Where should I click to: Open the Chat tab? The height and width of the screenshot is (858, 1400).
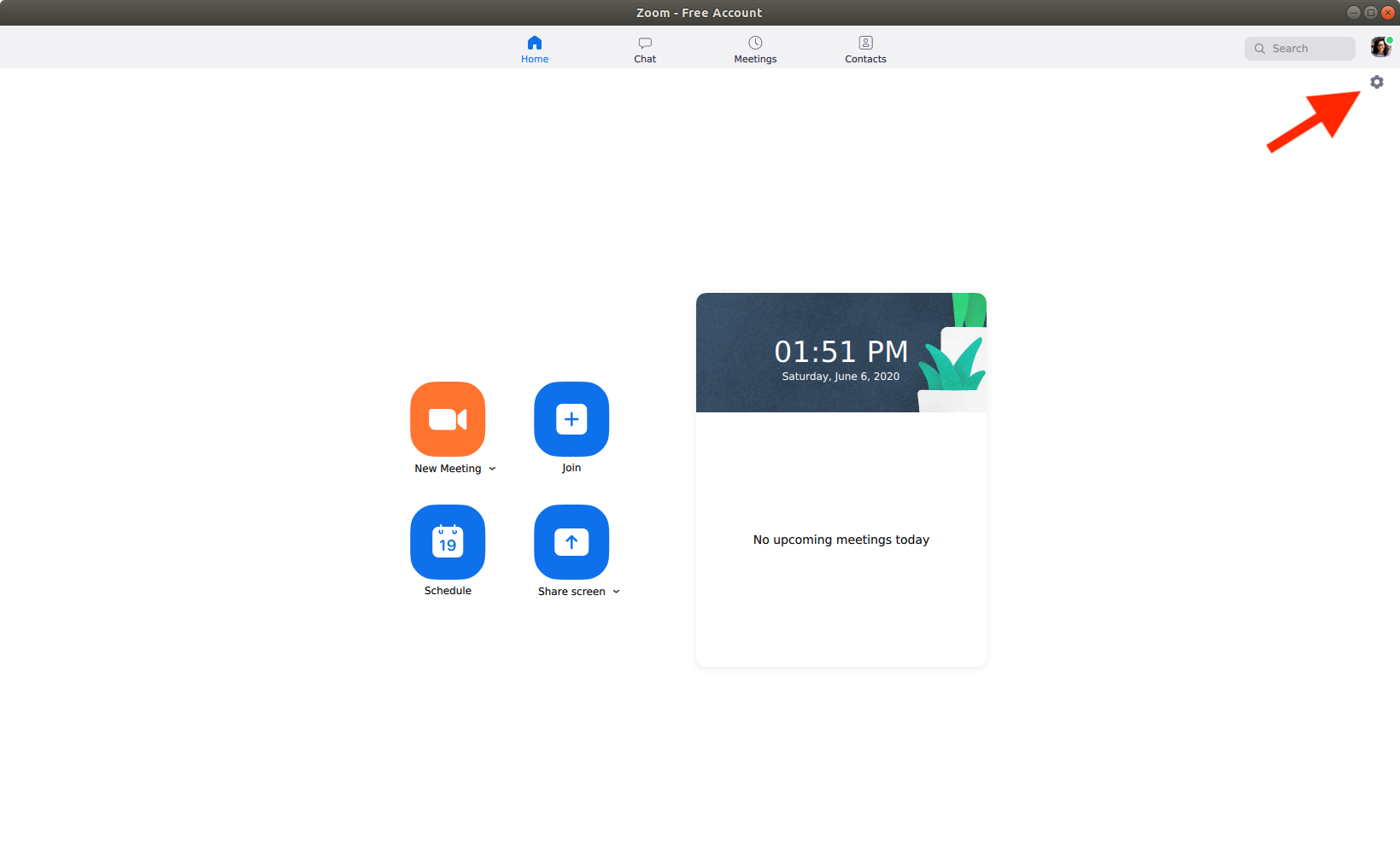pos(645,50)
